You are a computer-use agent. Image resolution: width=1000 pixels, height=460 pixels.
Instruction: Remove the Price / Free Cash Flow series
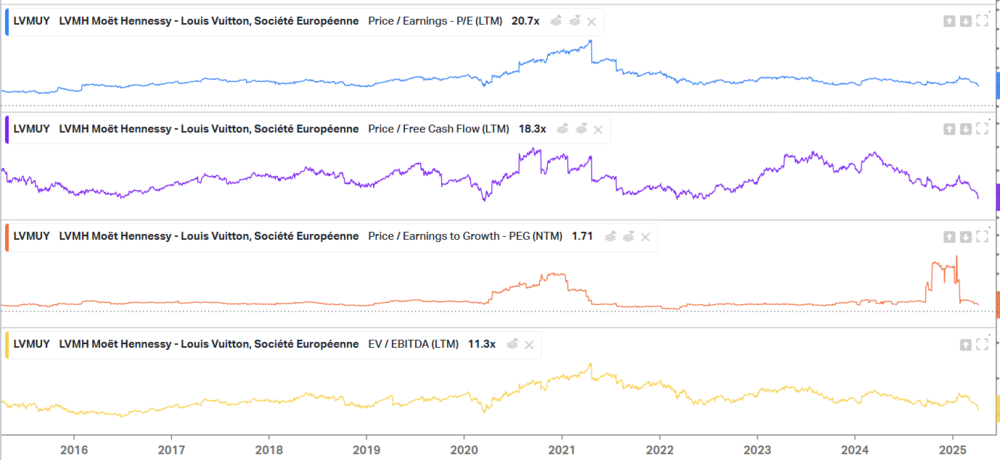click(598, 129)
